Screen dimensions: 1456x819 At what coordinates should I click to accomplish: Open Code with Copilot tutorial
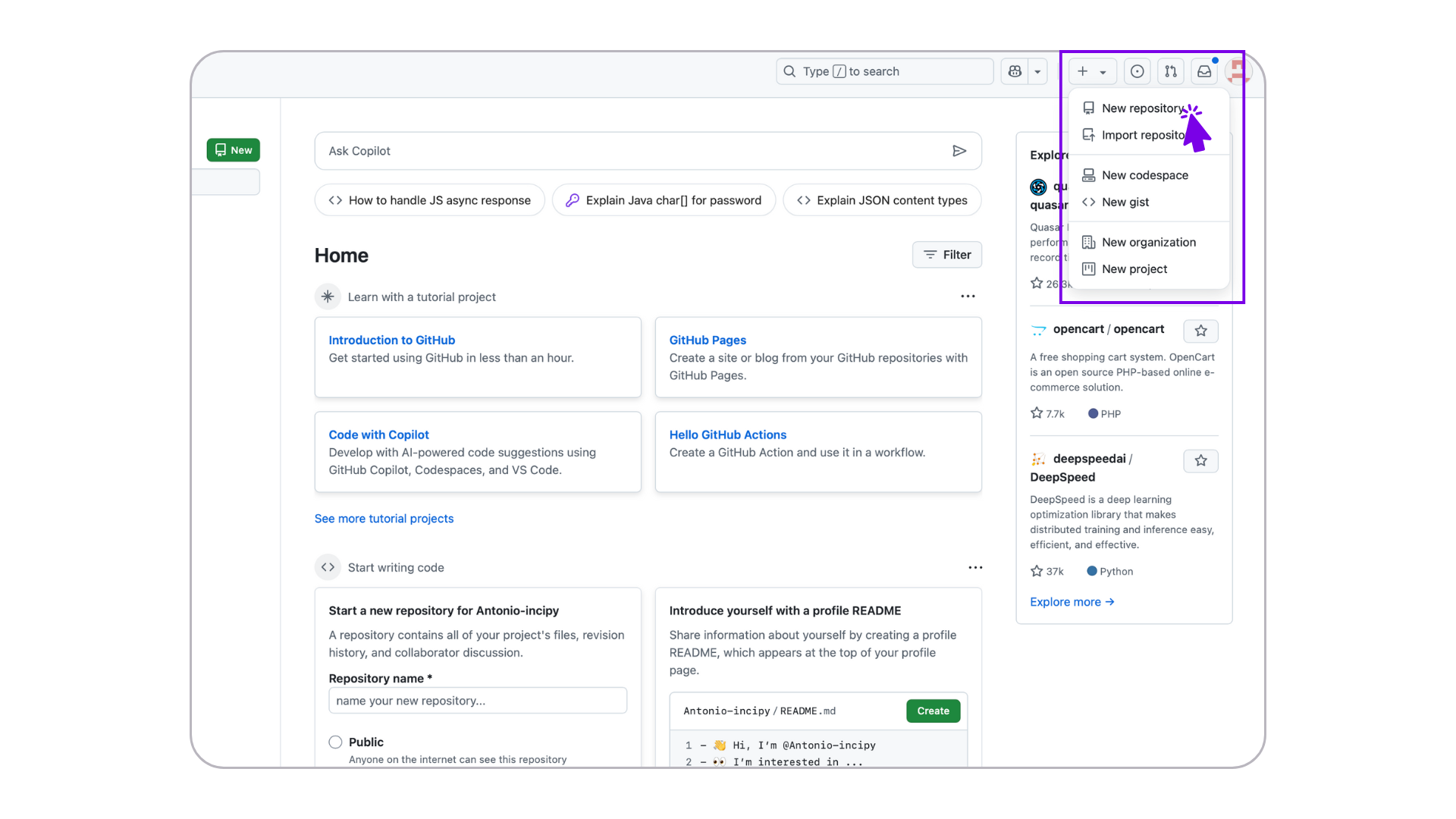tap(378, 435)
